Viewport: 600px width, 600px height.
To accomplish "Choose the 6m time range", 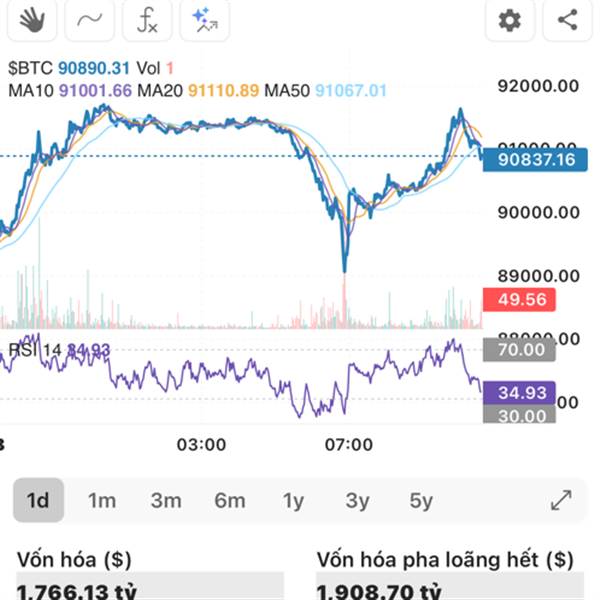I will (230, 500).
